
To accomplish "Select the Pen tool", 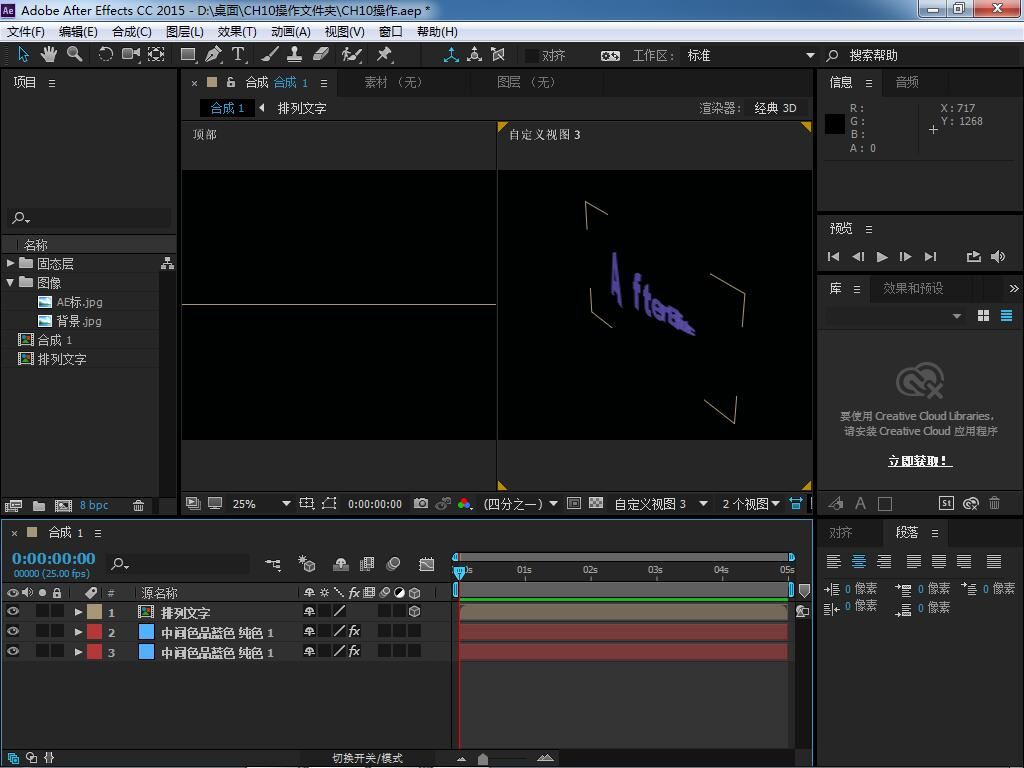I will click(x=213, y=55).
